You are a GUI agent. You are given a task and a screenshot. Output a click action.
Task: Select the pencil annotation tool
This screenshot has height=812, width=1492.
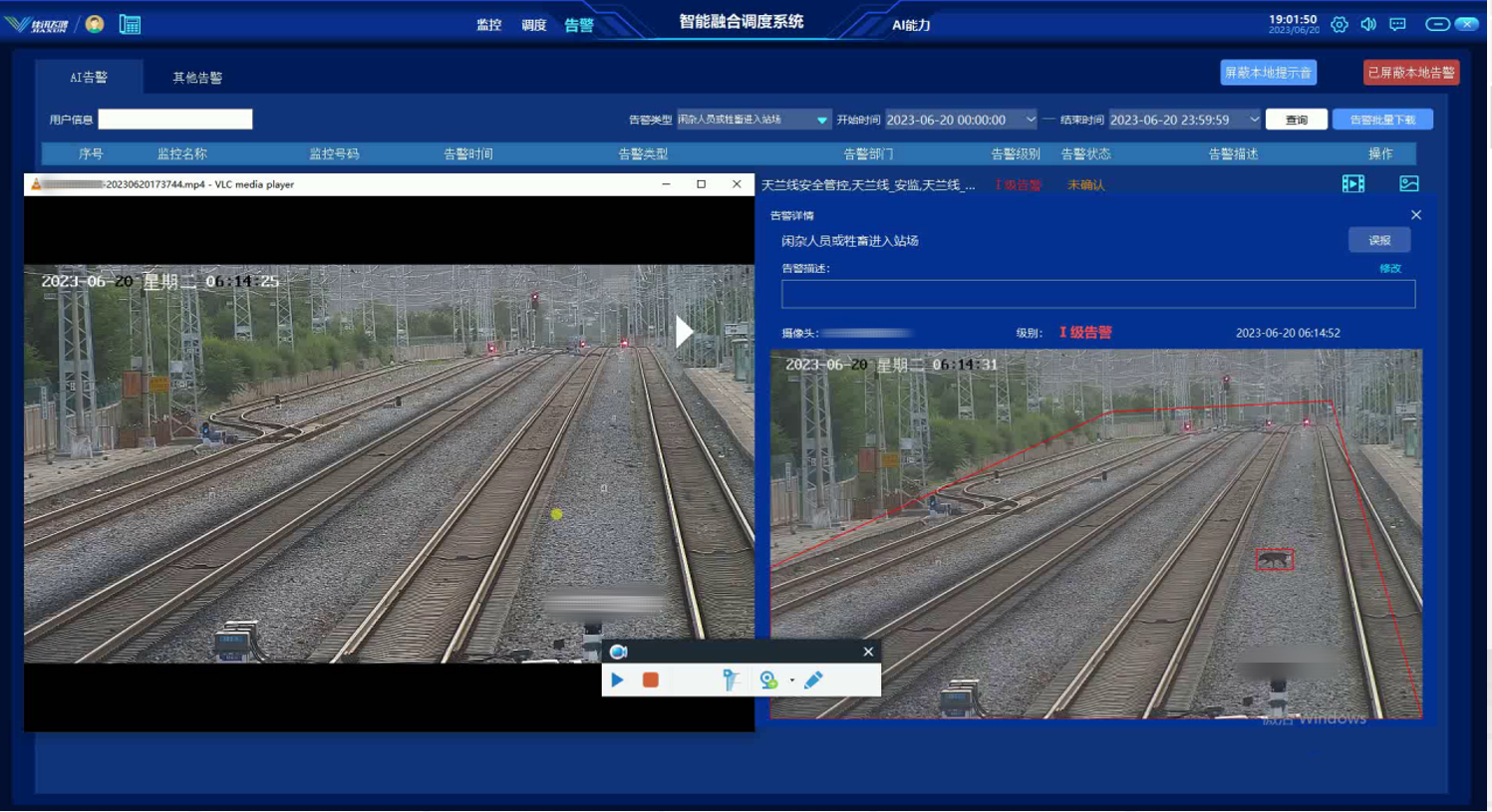point(813,679)
